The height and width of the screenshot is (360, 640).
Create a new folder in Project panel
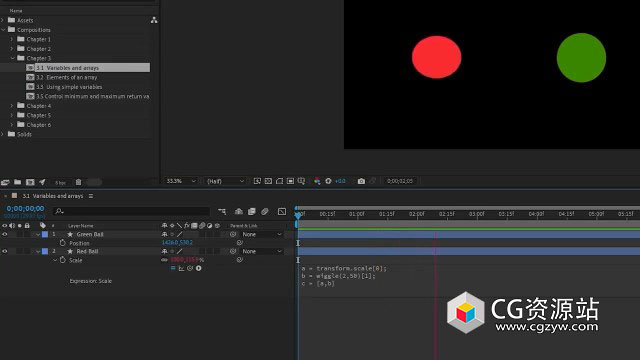18,182
